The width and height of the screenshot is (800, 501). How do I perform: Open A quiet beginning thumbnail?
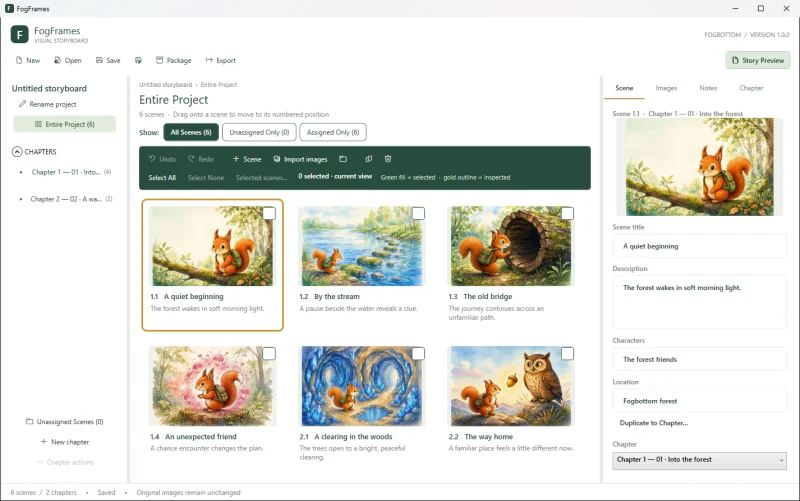pyautogui.click(x=212, y=246)
